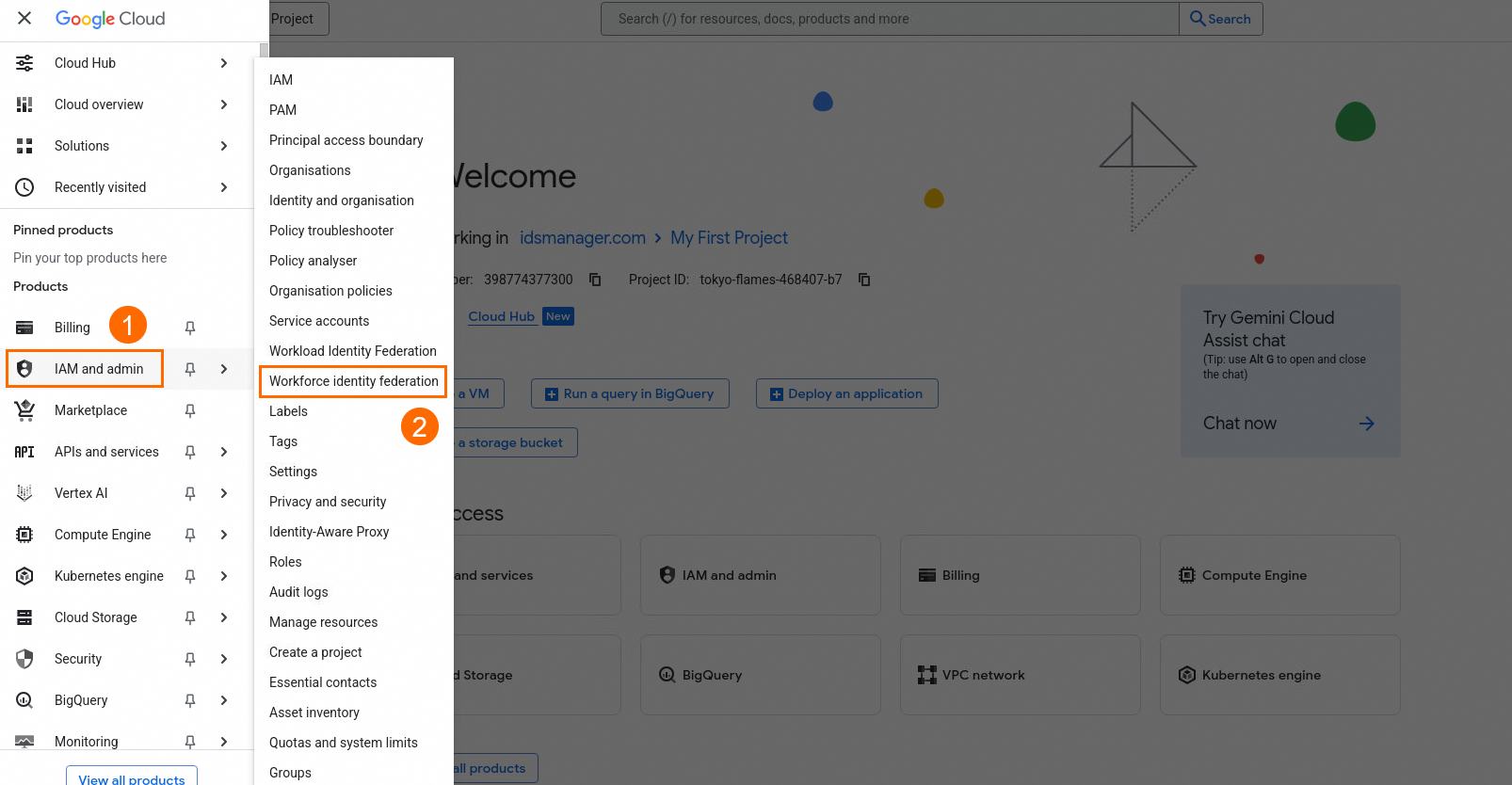
Task: Click the Cloud Storage icon in the sidebar
Action: [24, 617]
